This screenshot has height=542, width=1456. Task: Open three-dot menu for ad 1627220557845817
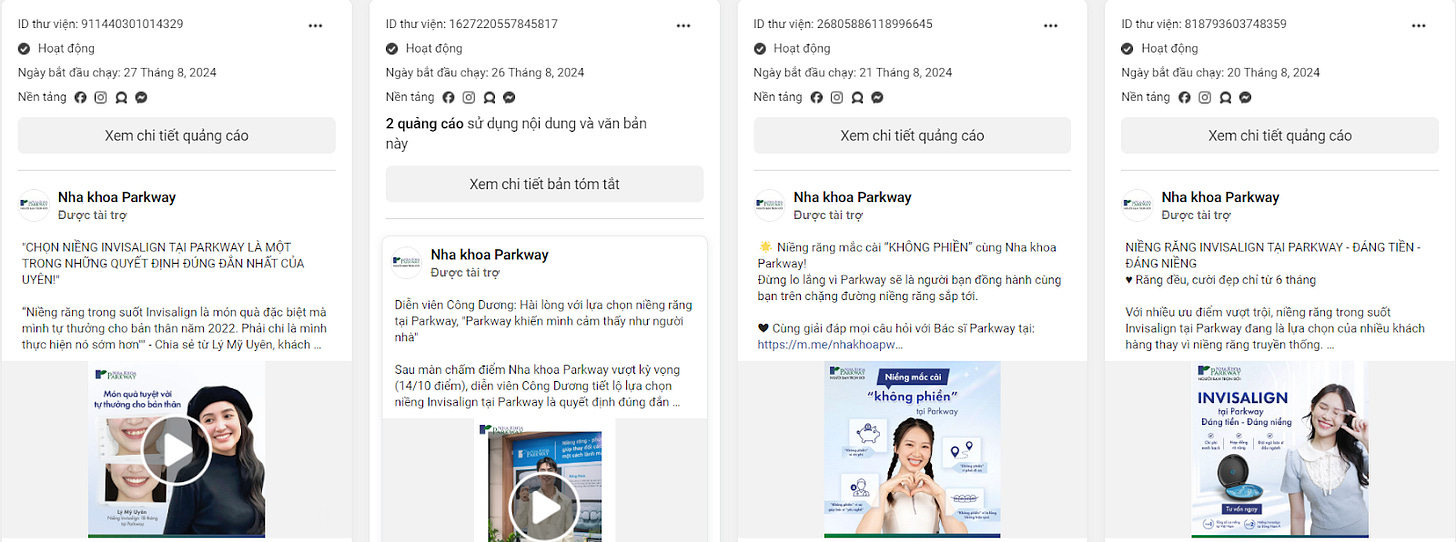click(683, 25)
